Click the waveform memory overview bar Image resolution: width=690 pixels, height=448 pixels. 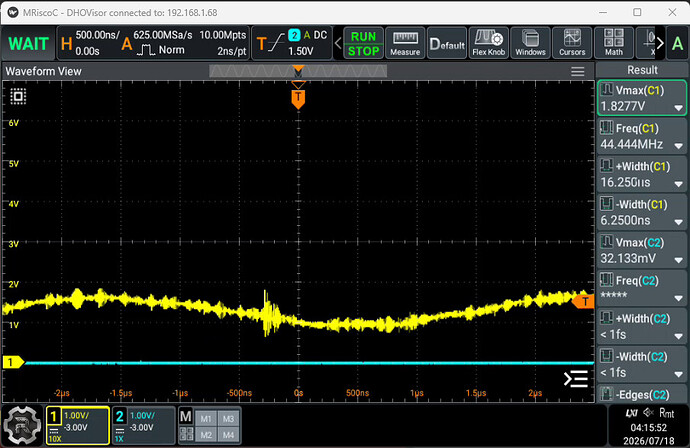pyautogui.click(x=298, y=71)
